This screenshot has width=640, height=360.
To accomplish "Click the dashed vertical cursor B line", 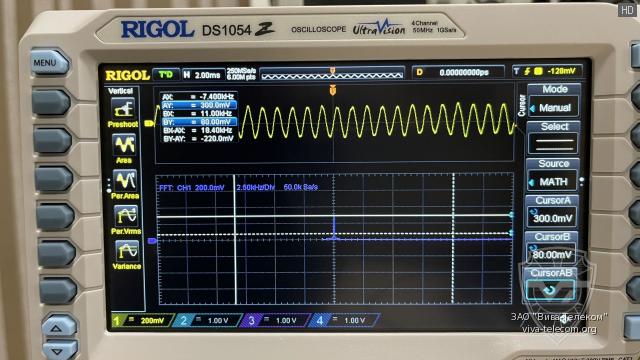I will (x=453, y=239).
